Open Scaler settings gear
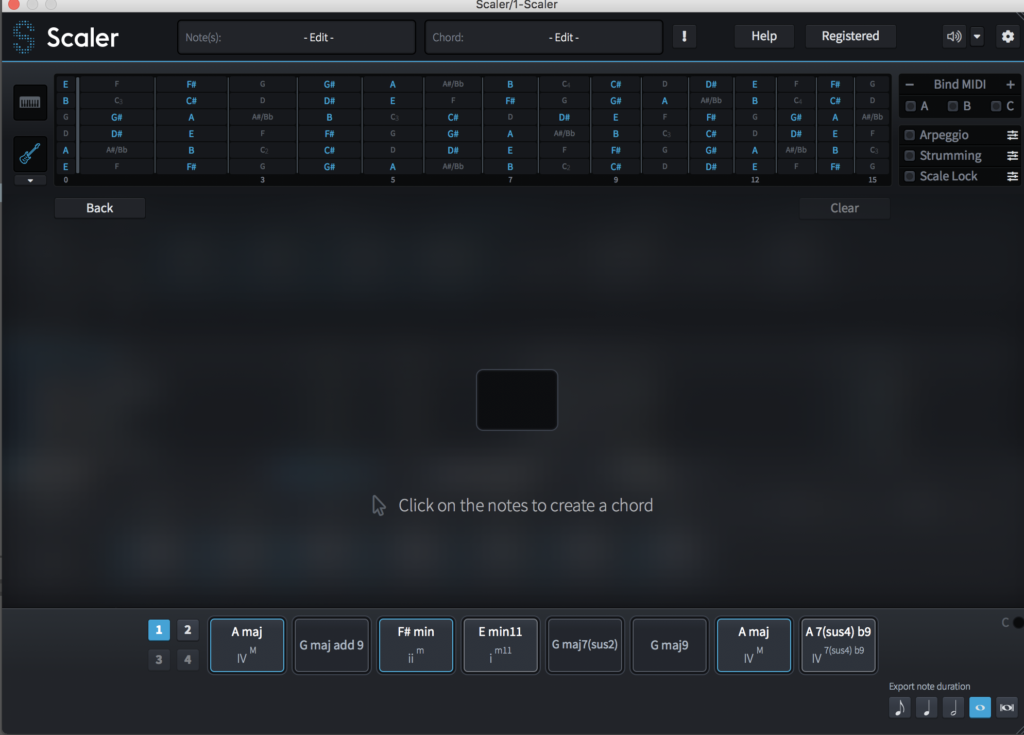 1006,37
